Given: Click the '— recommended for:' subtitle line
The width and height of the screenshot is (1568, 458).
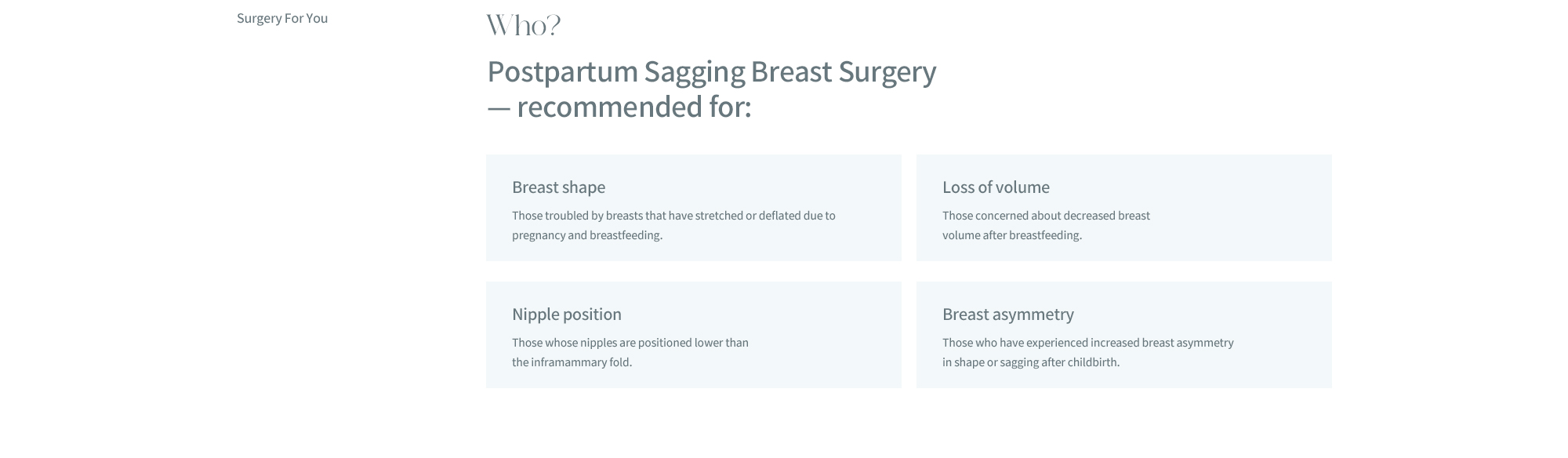Looking at the screenshot, I should (x=619, y=107).
